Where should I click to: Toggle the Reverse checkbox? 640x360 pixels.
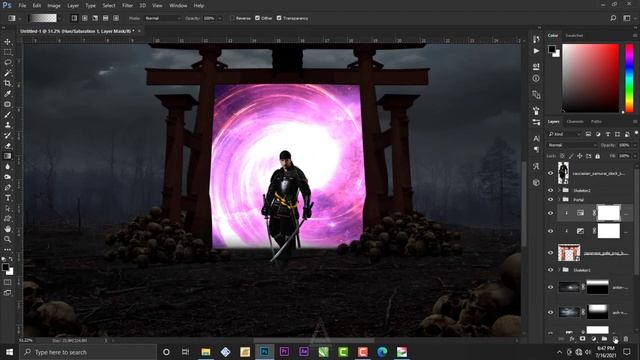pos(232,18)
